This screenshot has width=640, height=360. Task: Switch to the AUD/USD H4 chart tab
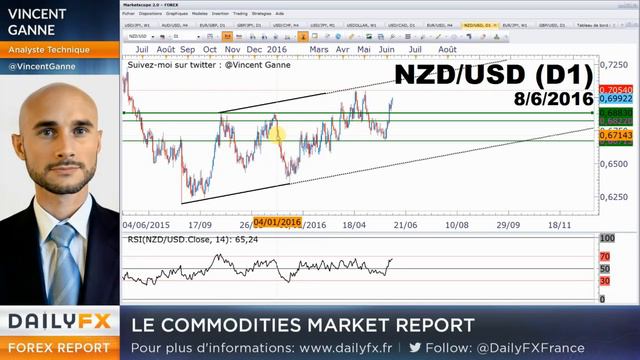[175, 25]
